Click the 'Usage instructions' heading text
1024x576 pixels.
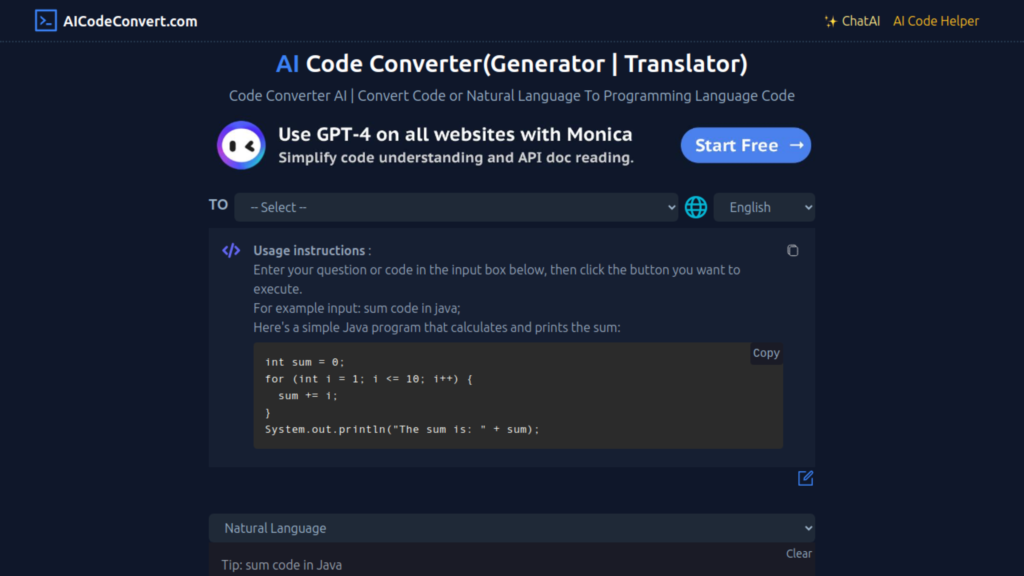309,250
